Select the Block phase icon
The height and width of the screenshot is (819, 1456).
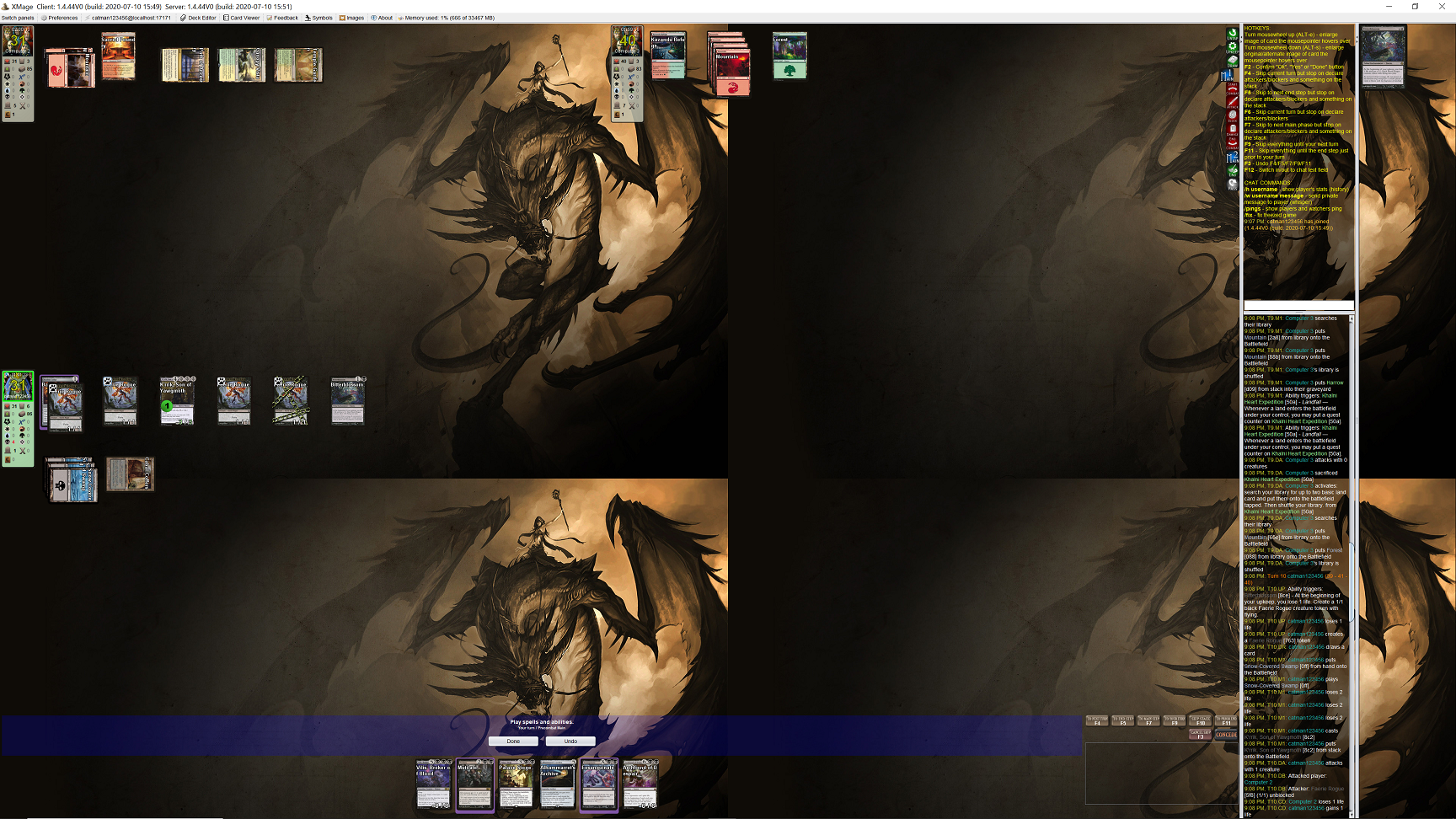(x=1233, y=116)
